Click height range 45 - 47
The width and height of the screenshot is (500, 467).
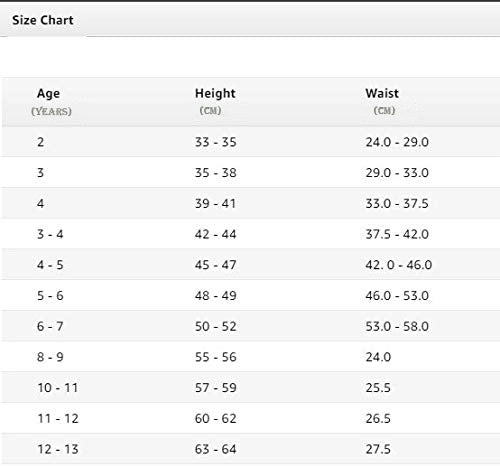pos(216,265)
